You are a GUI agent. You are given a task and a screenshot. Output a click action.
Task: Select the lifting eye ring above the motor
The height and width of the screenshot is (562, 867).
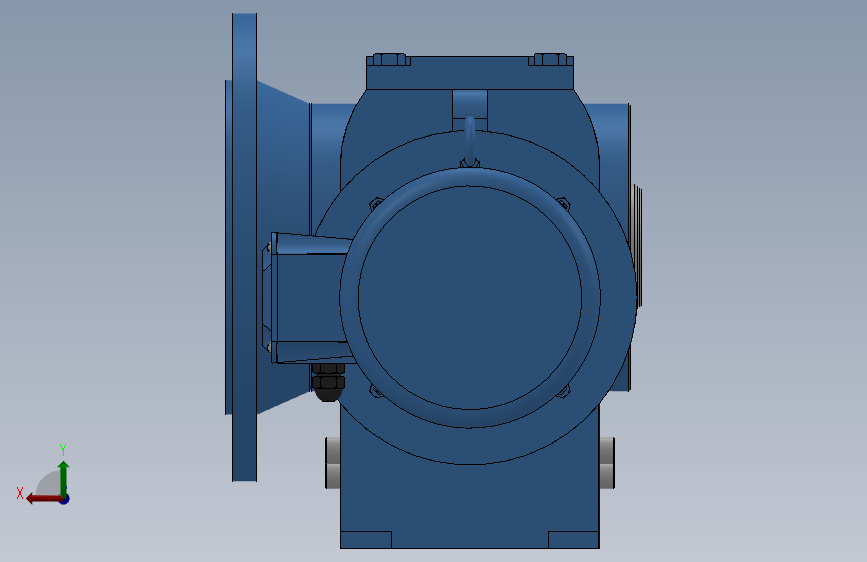(x=470, y=142)
